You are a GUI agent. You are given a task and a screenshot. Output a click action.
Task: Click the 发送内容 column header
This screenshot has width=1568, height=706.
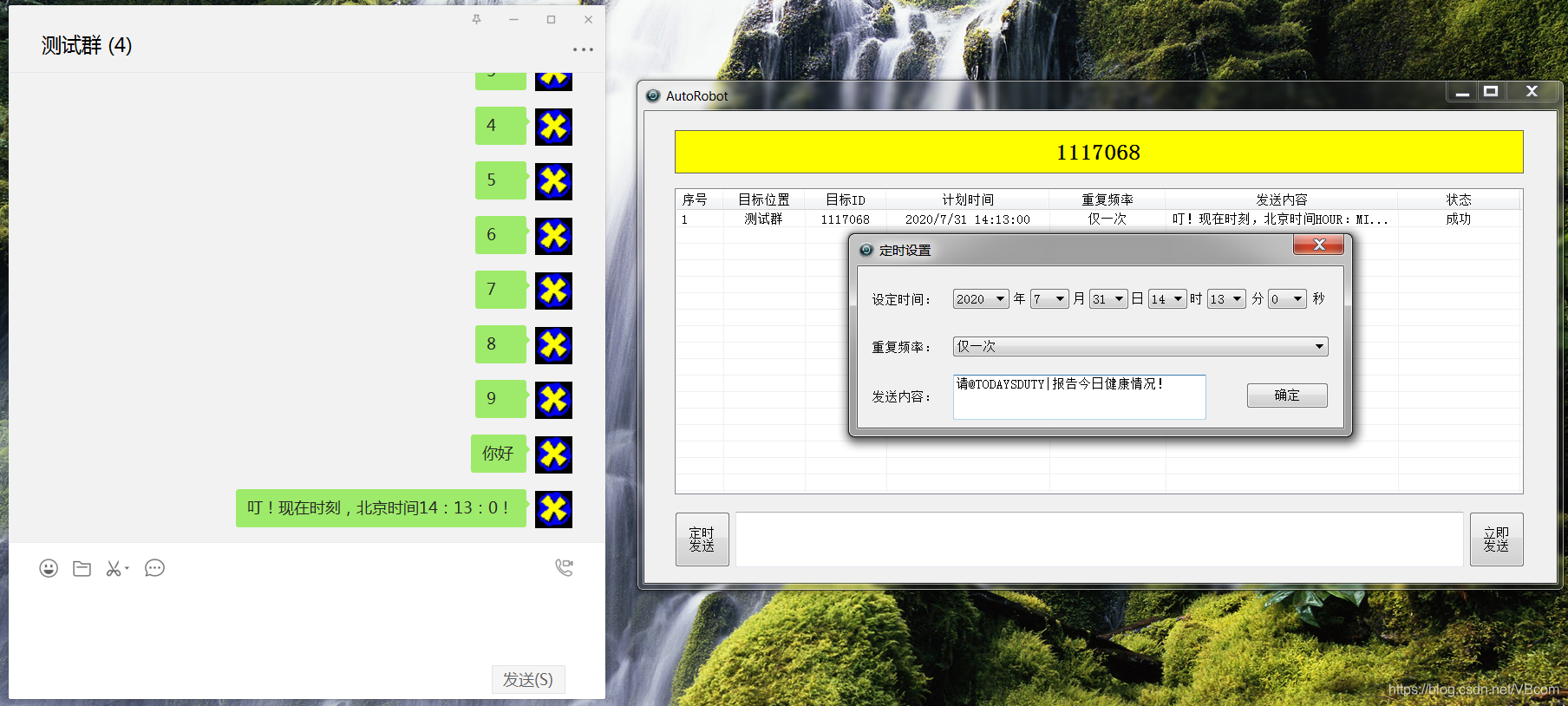pos(1282,199)
